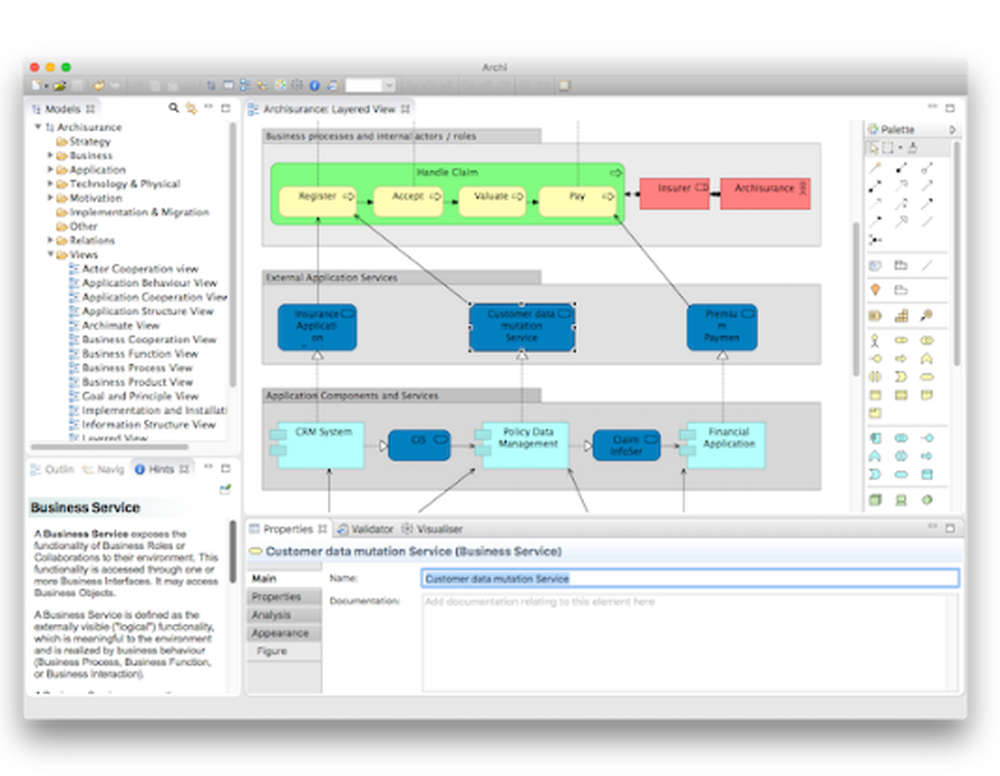1000x776 pixels.
Task: Select the Analysis tab in Properties
Action: pyautogui.click(x=284, y=615)
